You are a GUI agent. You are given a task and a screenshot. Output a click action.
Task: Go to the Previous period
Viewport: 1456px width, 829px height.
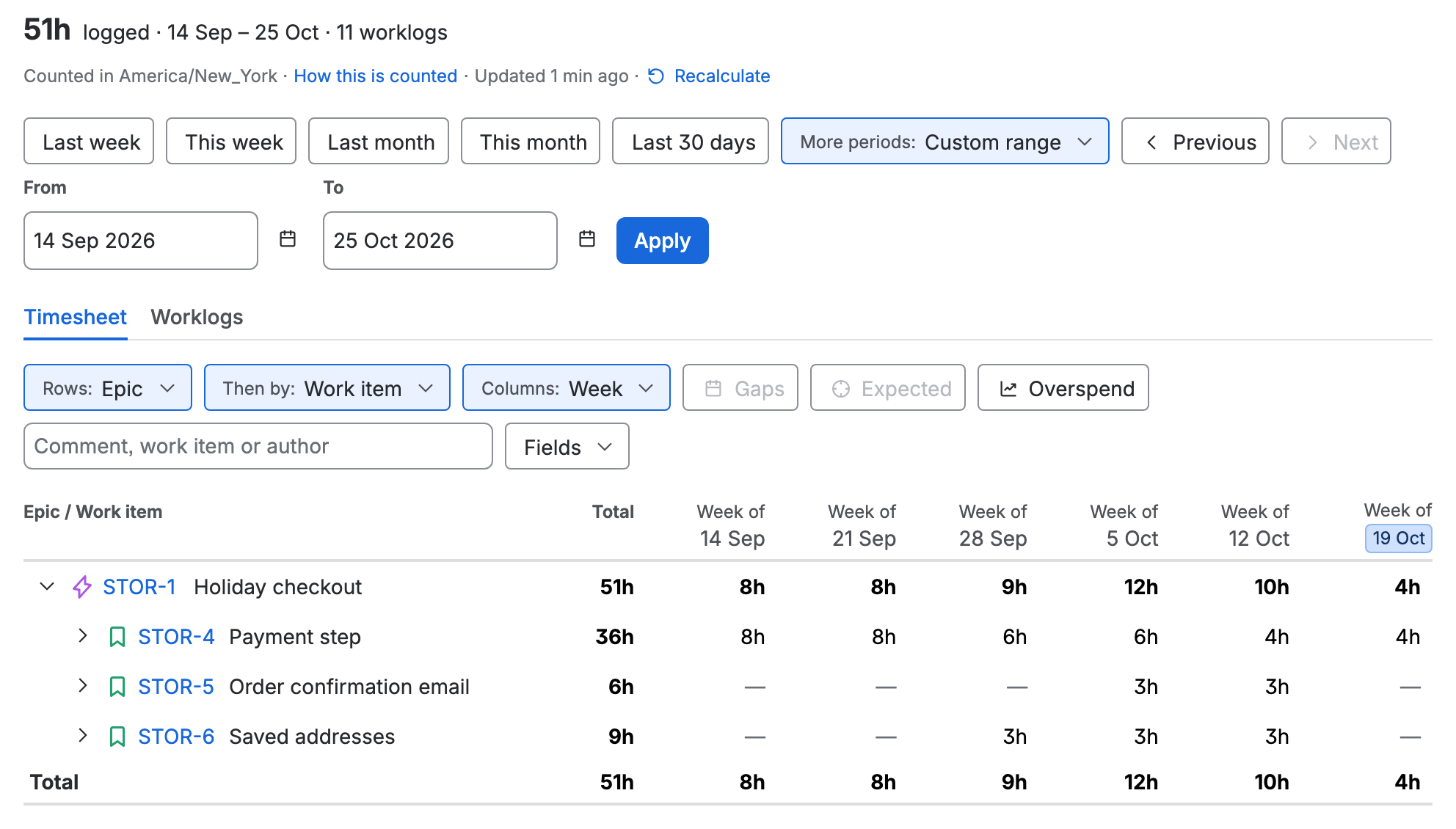click(1195, 142)
